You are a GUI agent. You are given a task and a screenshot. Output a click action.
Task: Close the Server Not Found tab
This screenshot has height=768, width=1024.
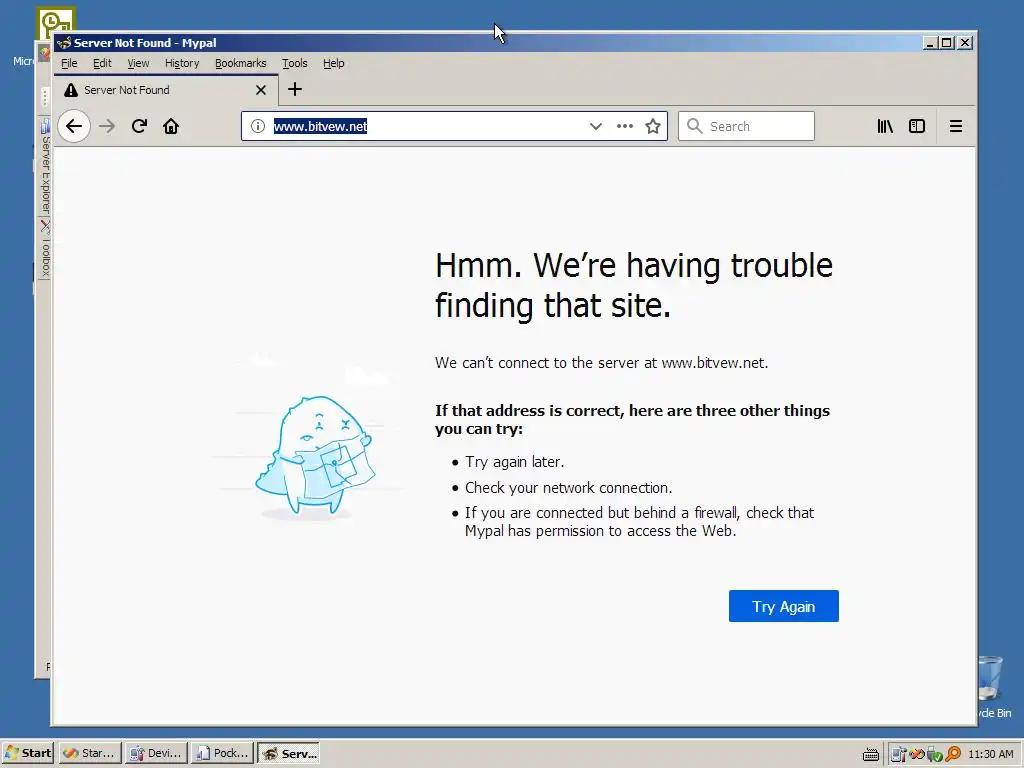261,90
